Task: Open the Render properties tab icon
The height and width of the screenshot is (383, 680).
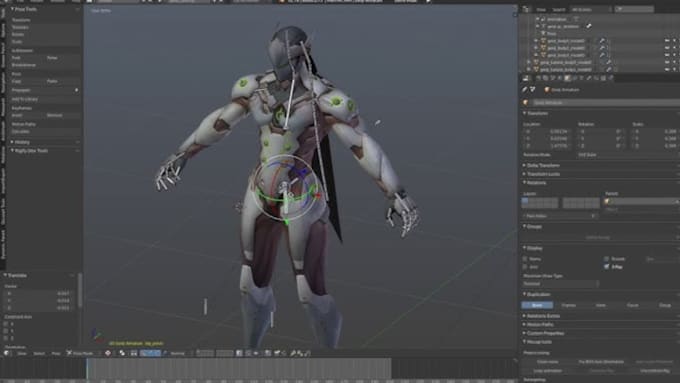Action: tap(539, 78)
